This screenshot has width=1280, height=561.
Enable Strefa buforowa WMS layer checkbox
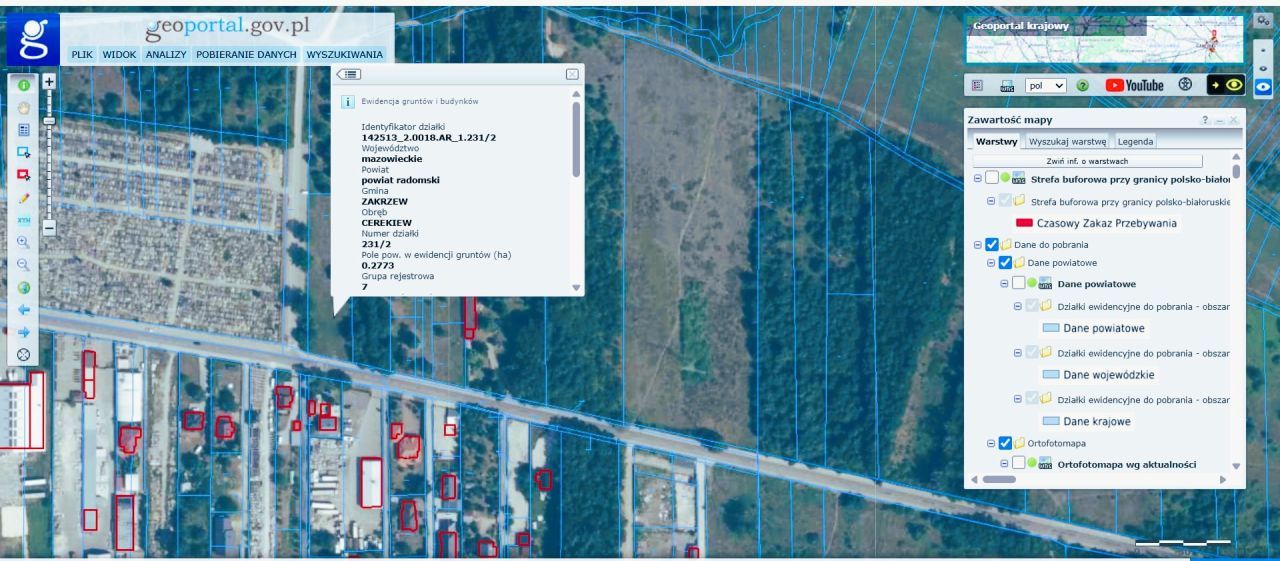point(991,178)
